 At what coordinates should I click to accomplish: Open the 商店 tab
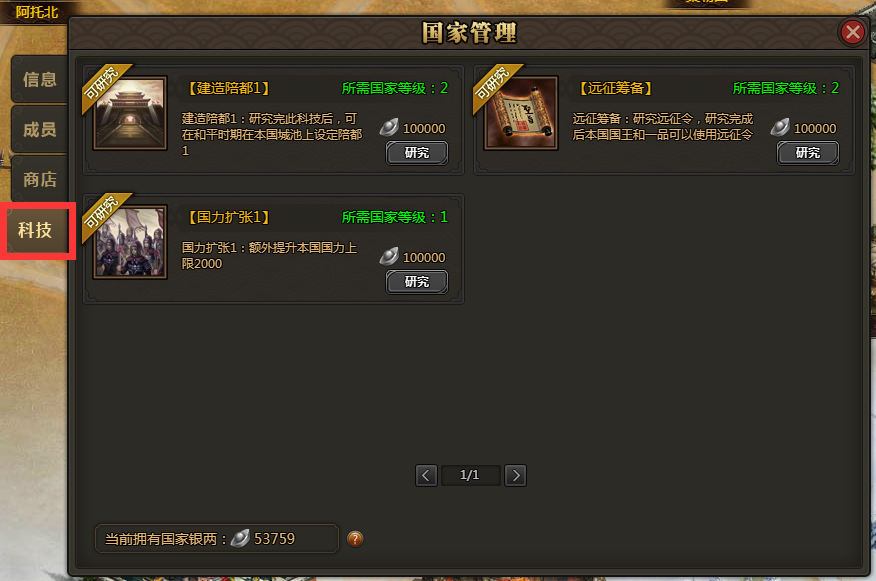tap(40, 179)
